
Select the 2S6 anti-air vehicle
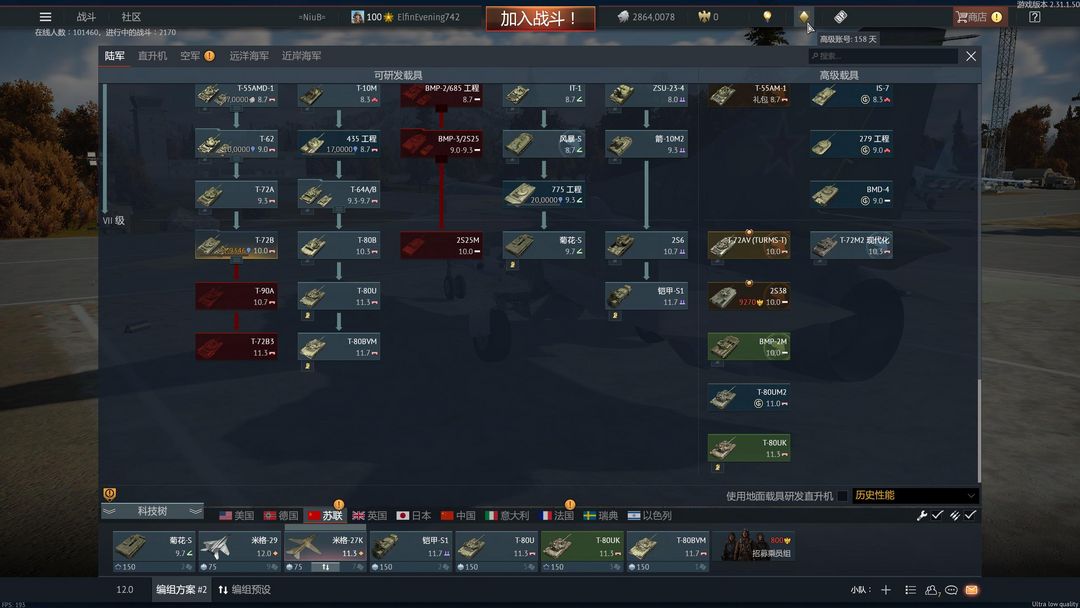tap(646, 245)
